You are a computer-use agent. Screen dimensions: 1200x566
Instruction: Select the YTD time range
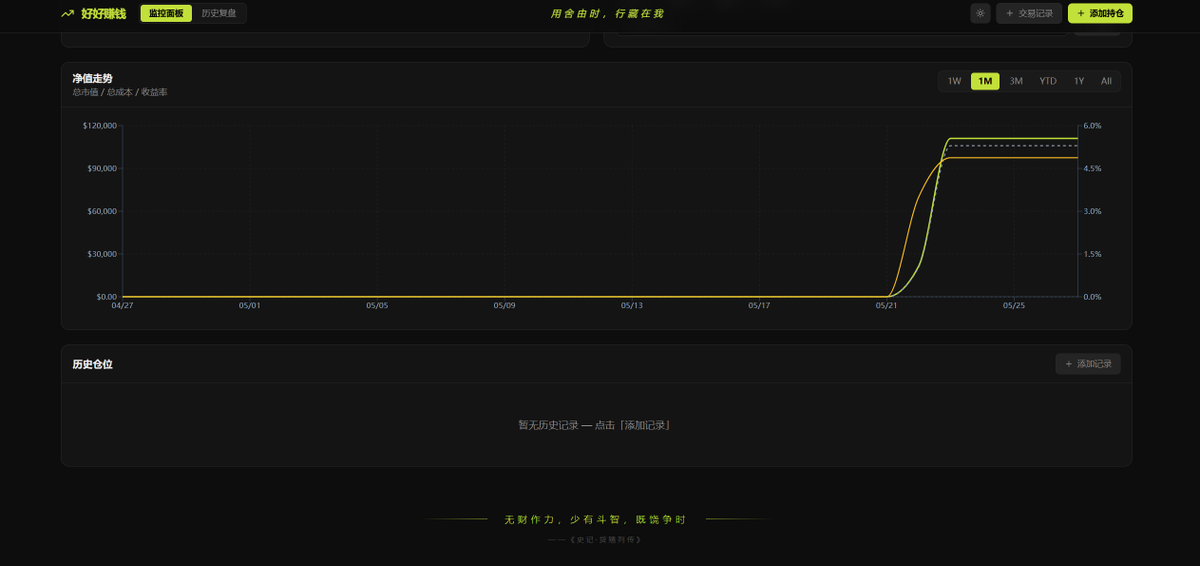coord(1048,81)
